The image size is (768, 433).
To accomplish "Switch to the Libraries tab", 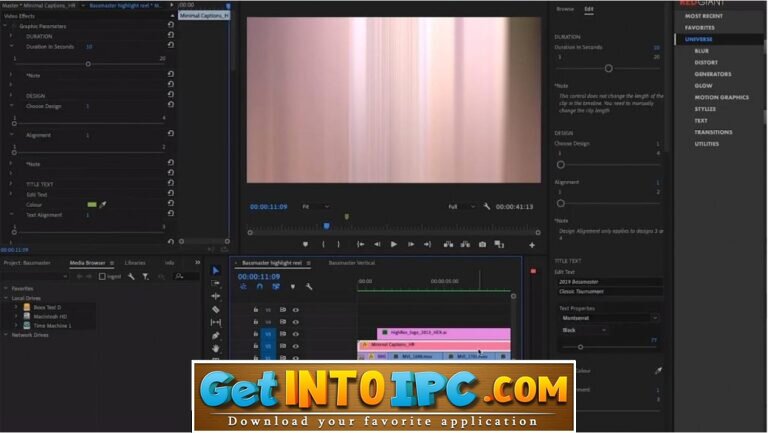I will point(135,263).
